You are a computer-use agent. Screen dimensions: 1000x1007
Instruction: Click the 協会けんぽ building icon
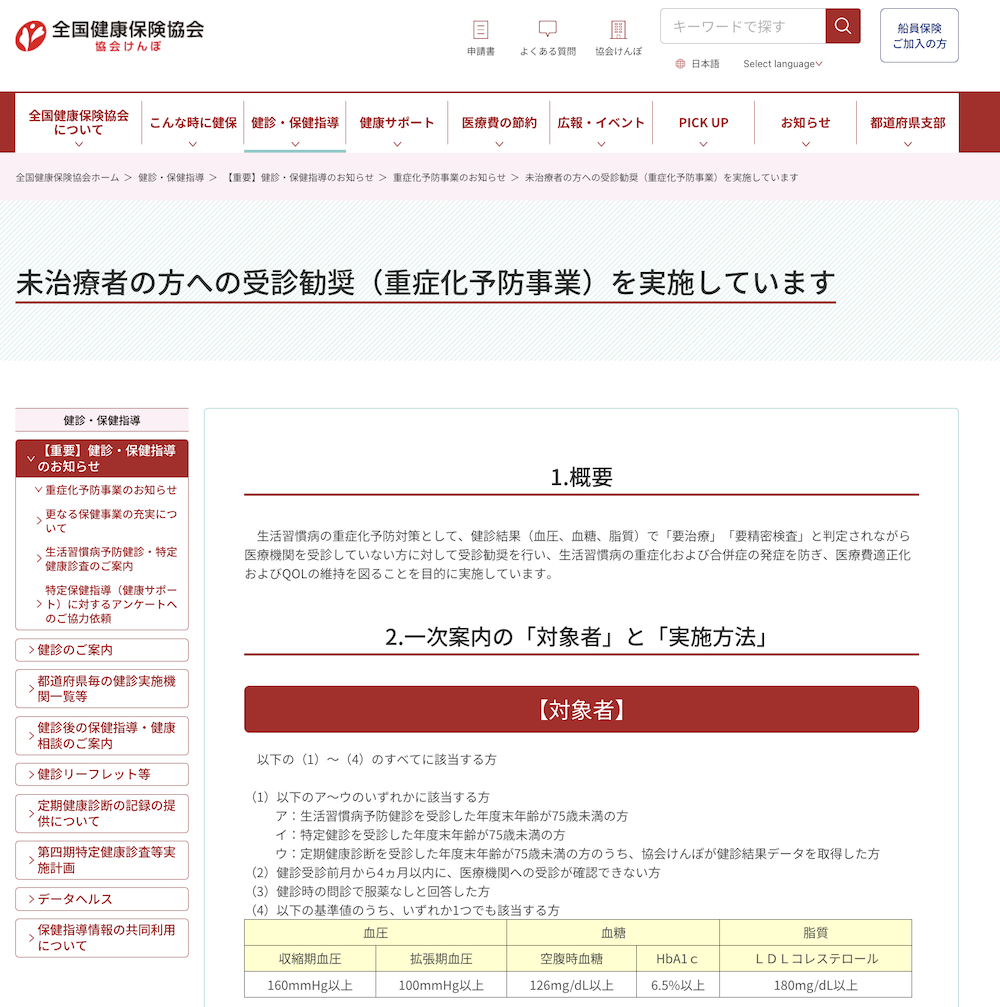point(618,30)
